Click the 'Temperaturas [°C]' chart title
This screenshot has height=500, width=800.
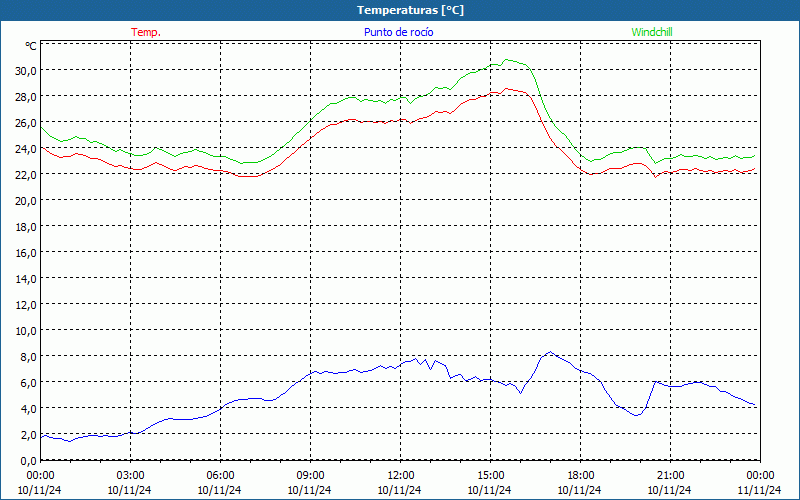pos(410,10)
